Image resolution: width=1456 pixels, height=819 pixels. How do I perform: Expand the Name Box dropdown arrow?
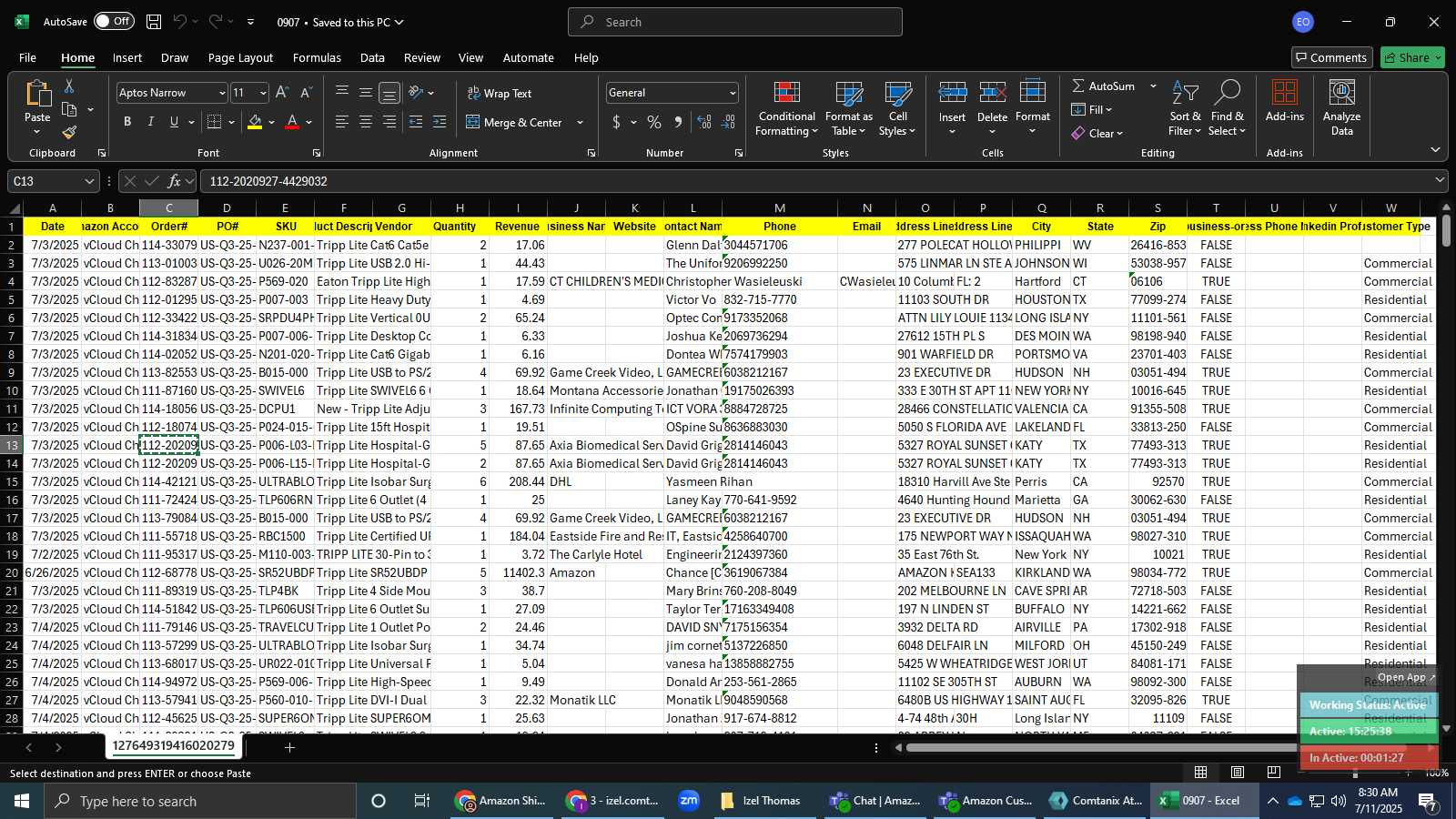[x=88, y=181]
